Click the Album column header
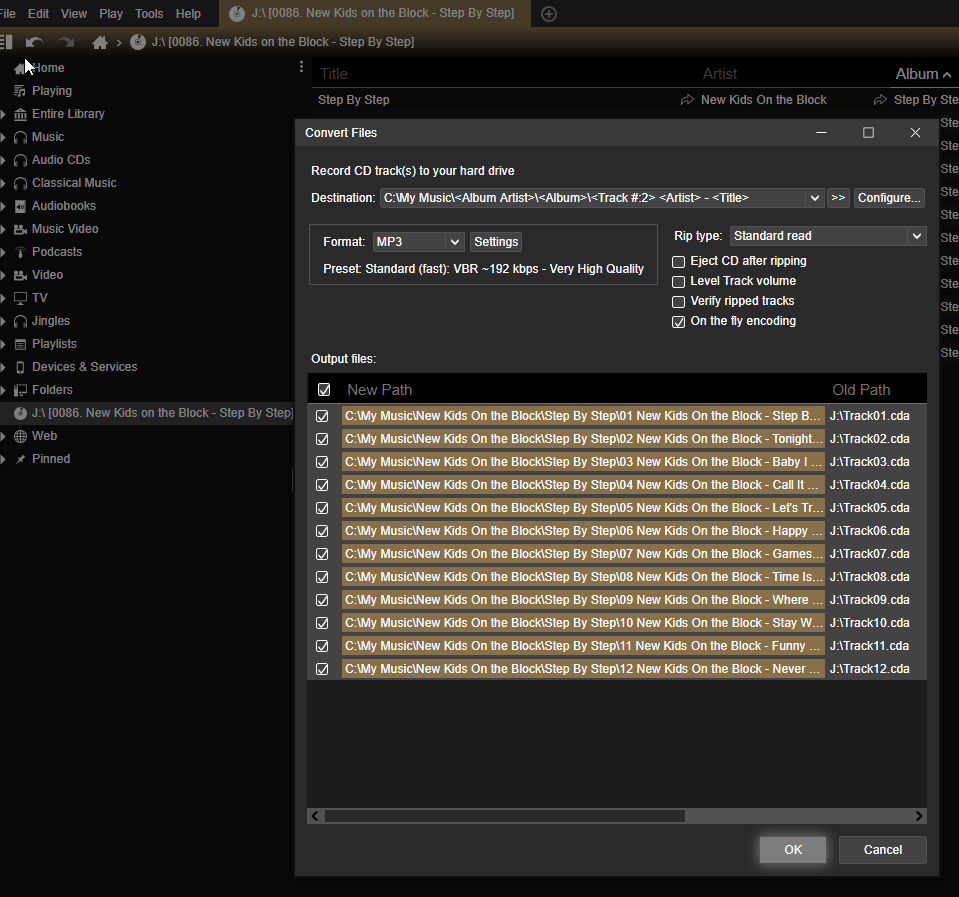The width and height of the screenshot is (959, 897). [916, 74]
